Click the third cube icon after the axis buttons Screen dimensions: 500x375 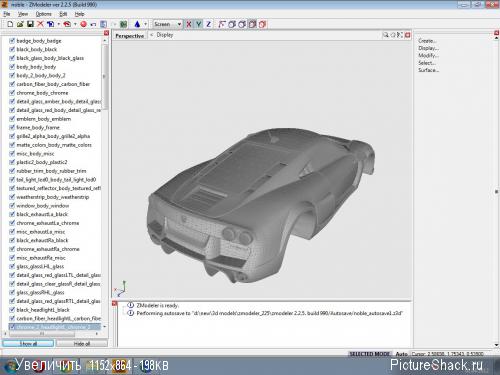coord(242,24)
